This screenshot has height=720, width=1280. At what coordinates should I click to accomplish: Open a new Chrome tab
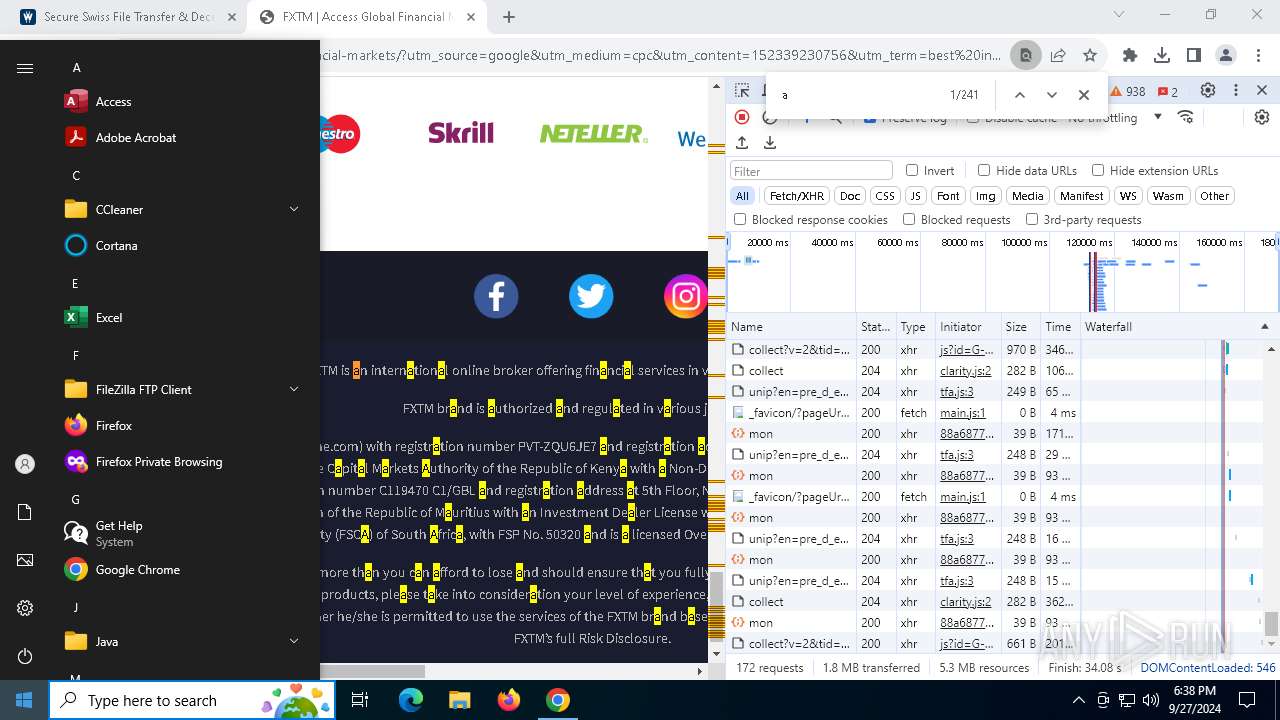[x=509, y=17]
